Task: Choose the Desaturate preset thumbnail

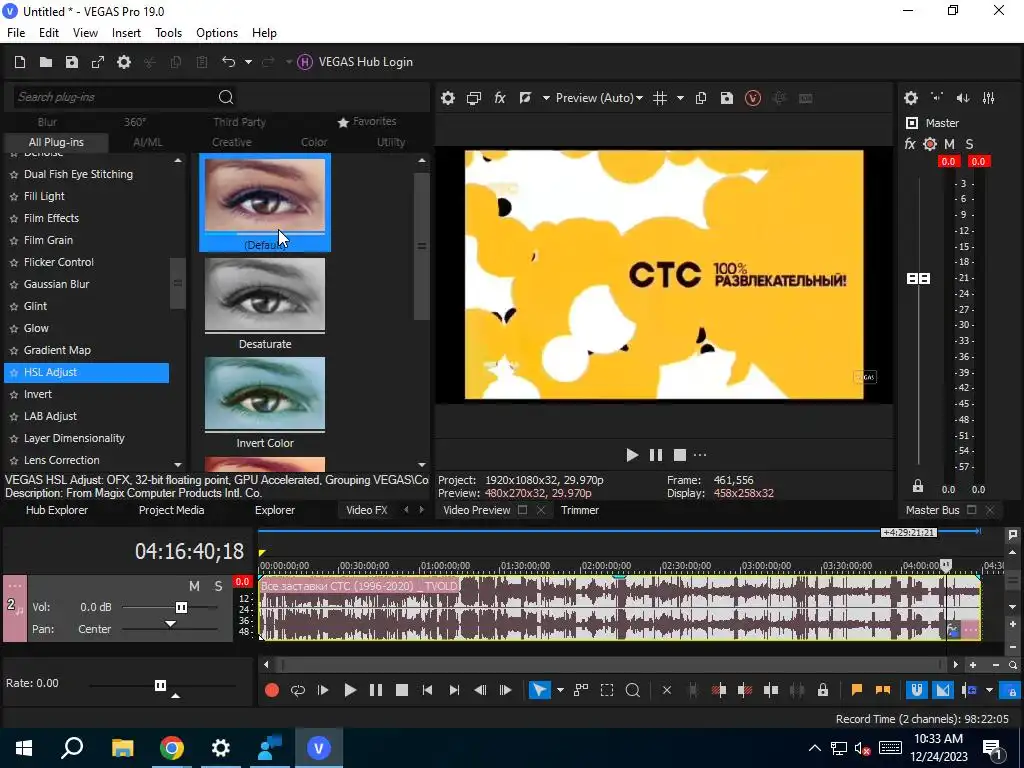Action: point(264,295)
